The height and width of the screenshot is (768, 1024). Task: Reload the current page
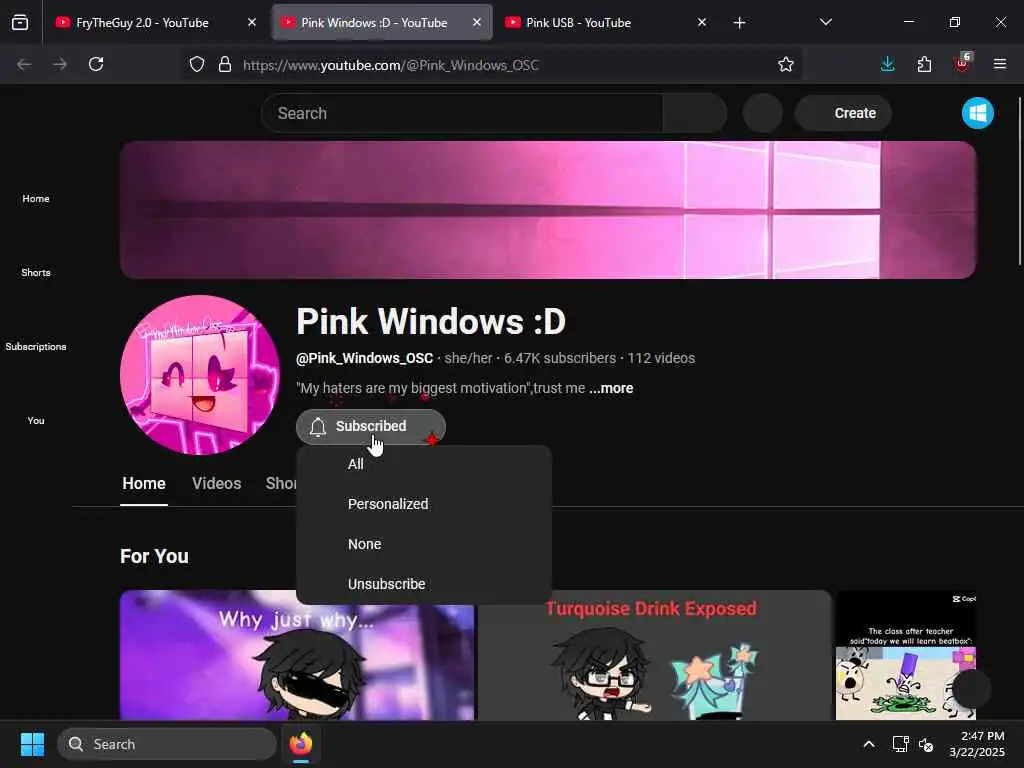click(96, 64)
